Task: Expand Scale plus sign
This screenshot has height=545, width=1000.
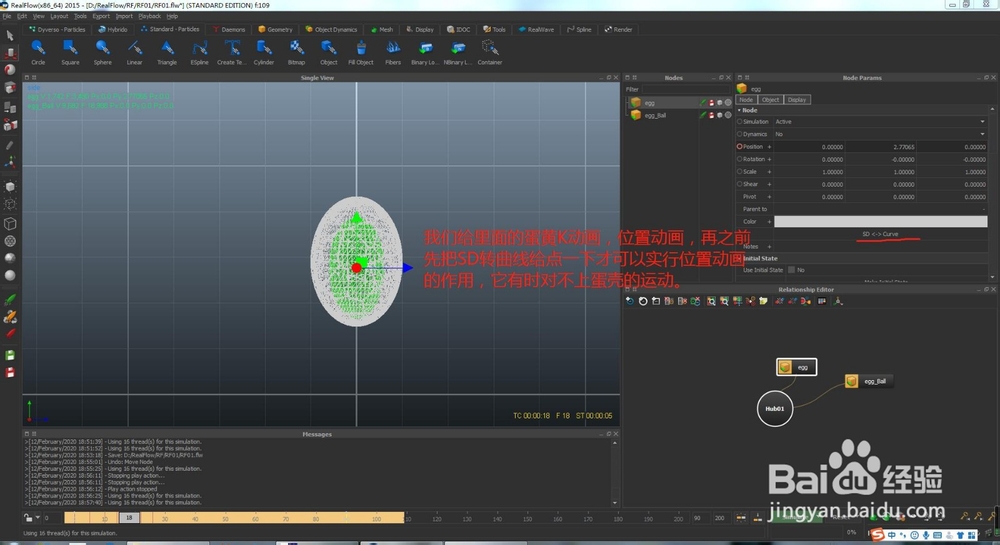Action: coord(769,171)
